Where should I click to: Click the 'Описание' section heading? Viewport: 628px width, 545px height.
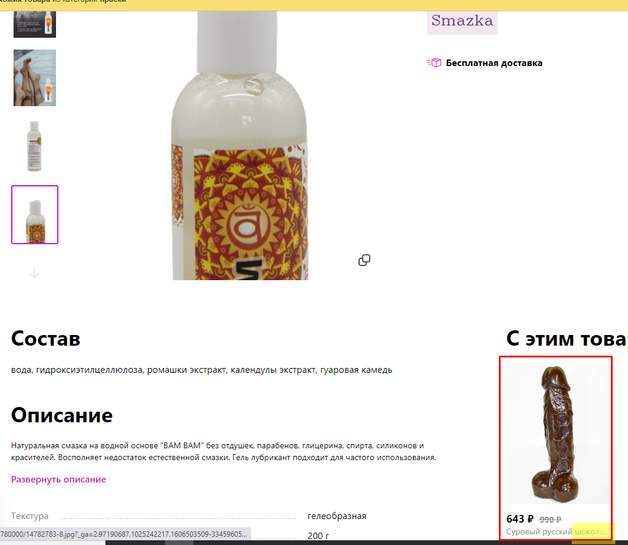coord(62,415)
